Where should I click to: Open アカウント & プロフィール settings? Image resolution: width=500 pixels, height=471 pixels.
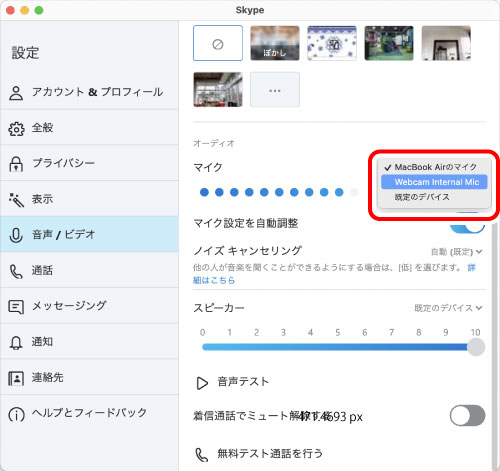coord(89,92)
